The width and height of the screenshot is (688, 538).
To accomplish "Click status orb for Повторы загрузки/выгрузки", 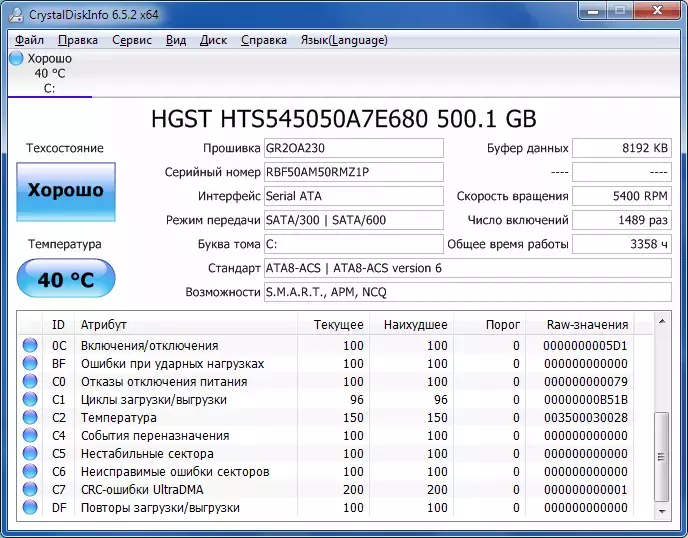I will [x=30, y=507].
